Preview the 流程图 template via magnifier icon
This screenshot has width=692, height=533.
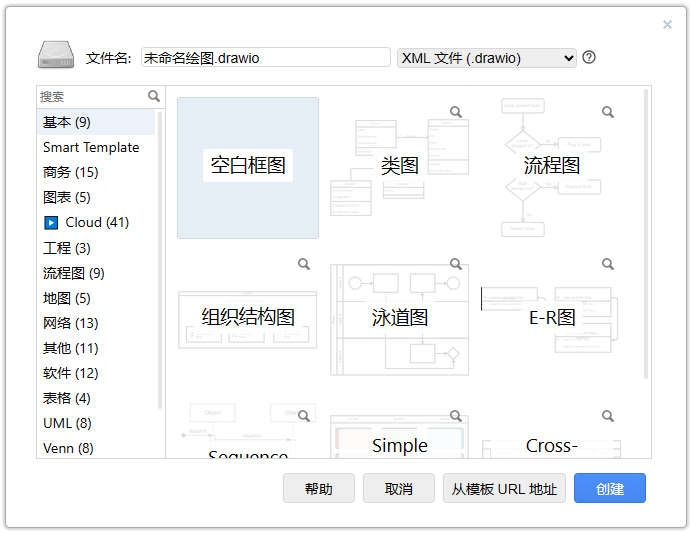pos(607,112)
